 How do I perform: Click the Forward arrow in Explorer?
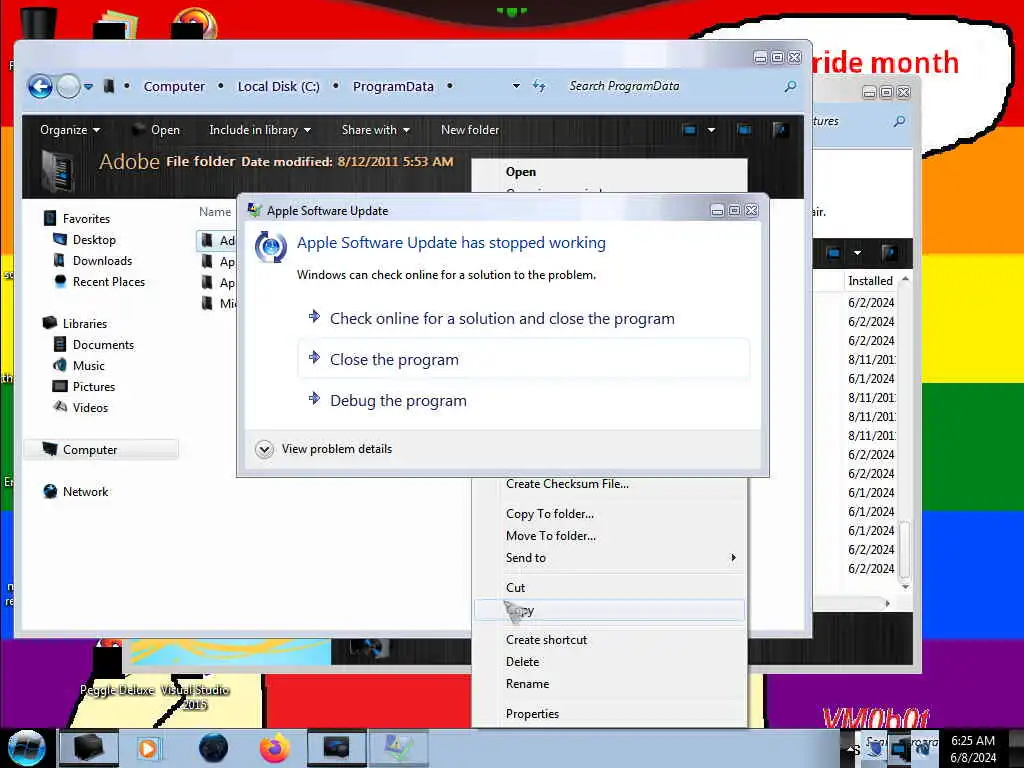tap(68, 86)
